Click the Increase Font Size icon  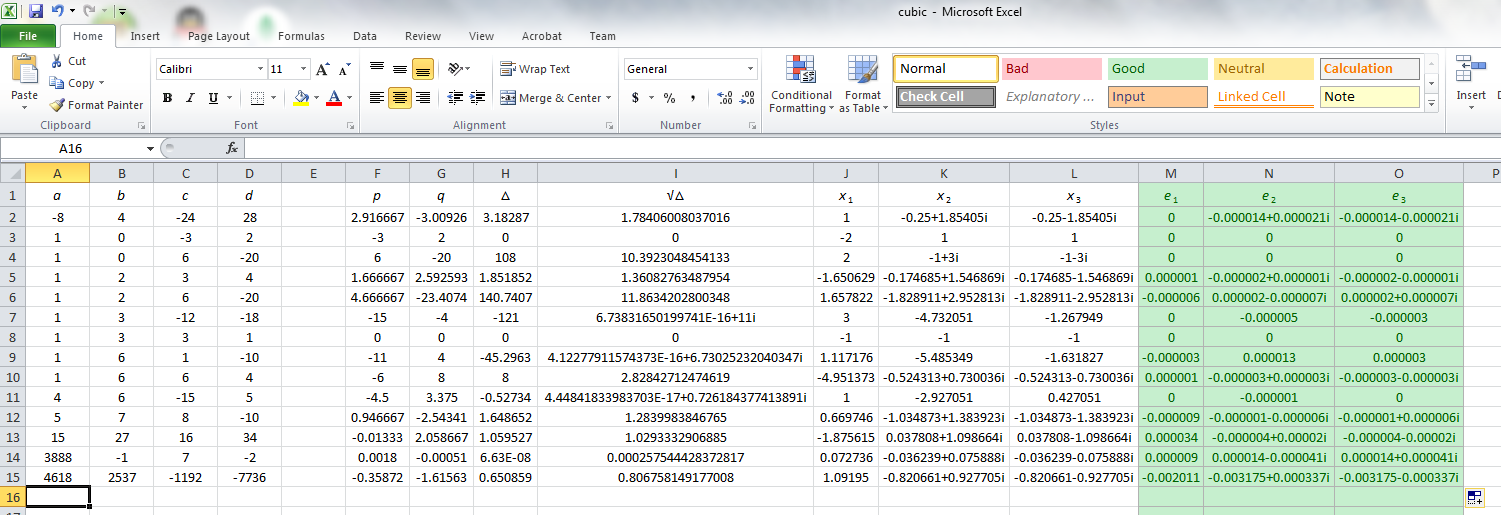(x=322, y=69)
